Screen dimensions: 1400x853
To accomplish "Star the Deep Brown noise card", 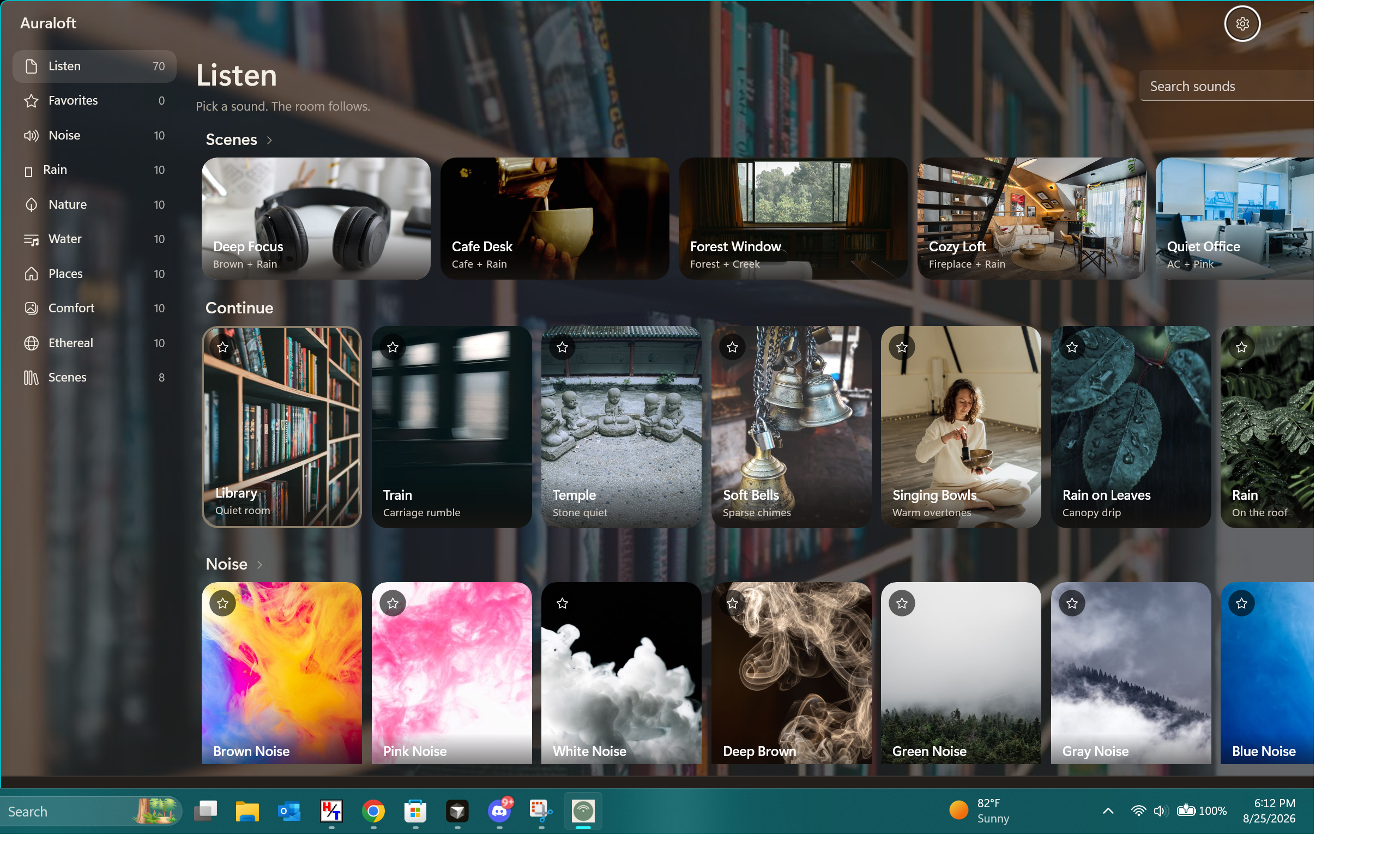I will [732, 603].
